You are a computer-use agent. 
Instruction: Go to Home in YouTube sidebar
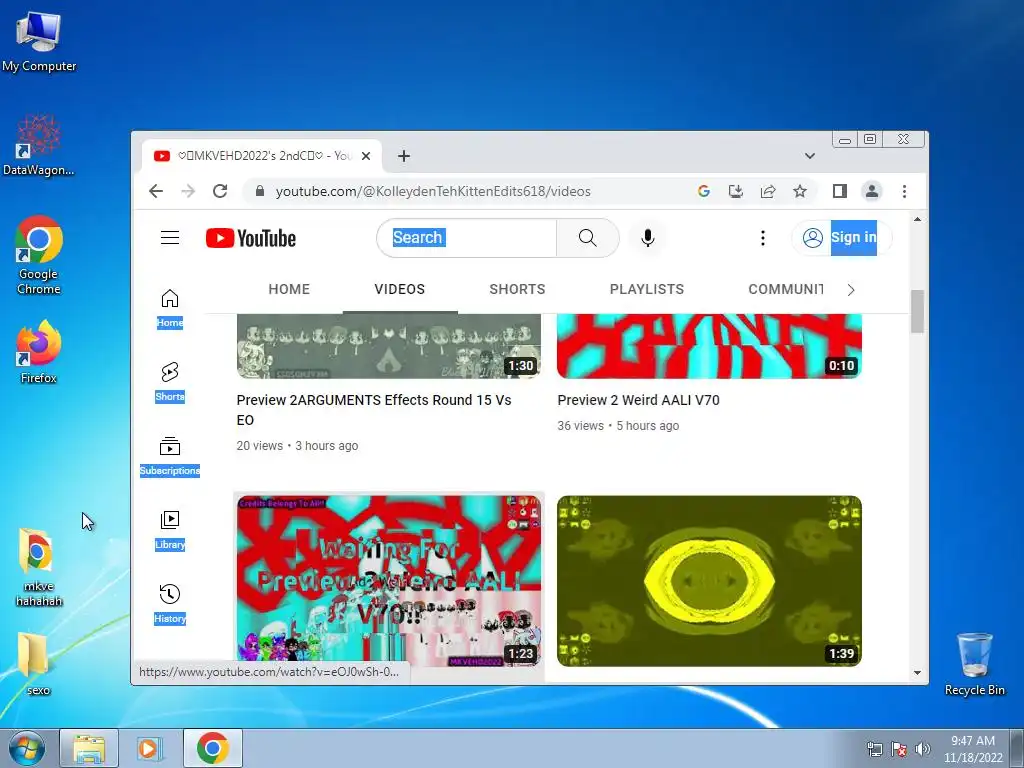[170, 309]
